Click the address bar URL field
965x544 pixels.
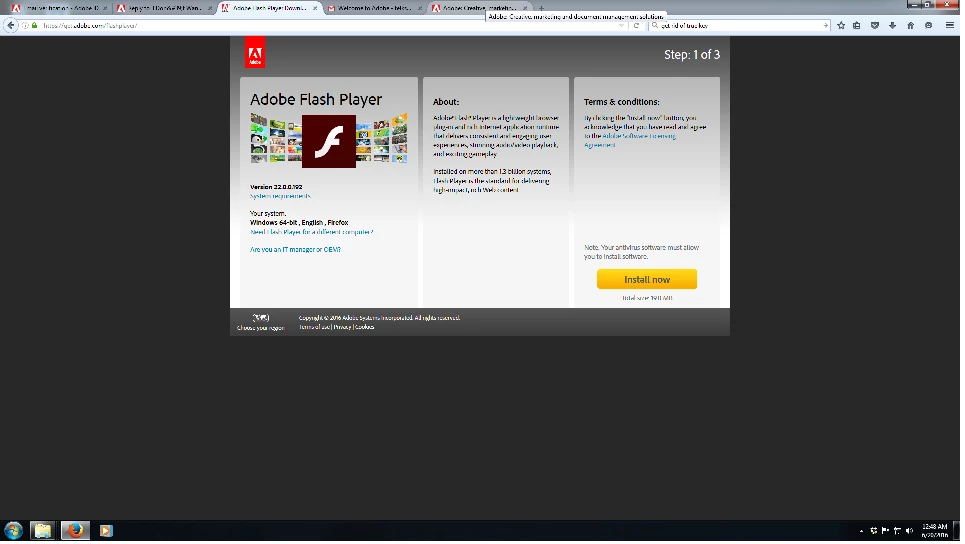[x=326, y=26]
